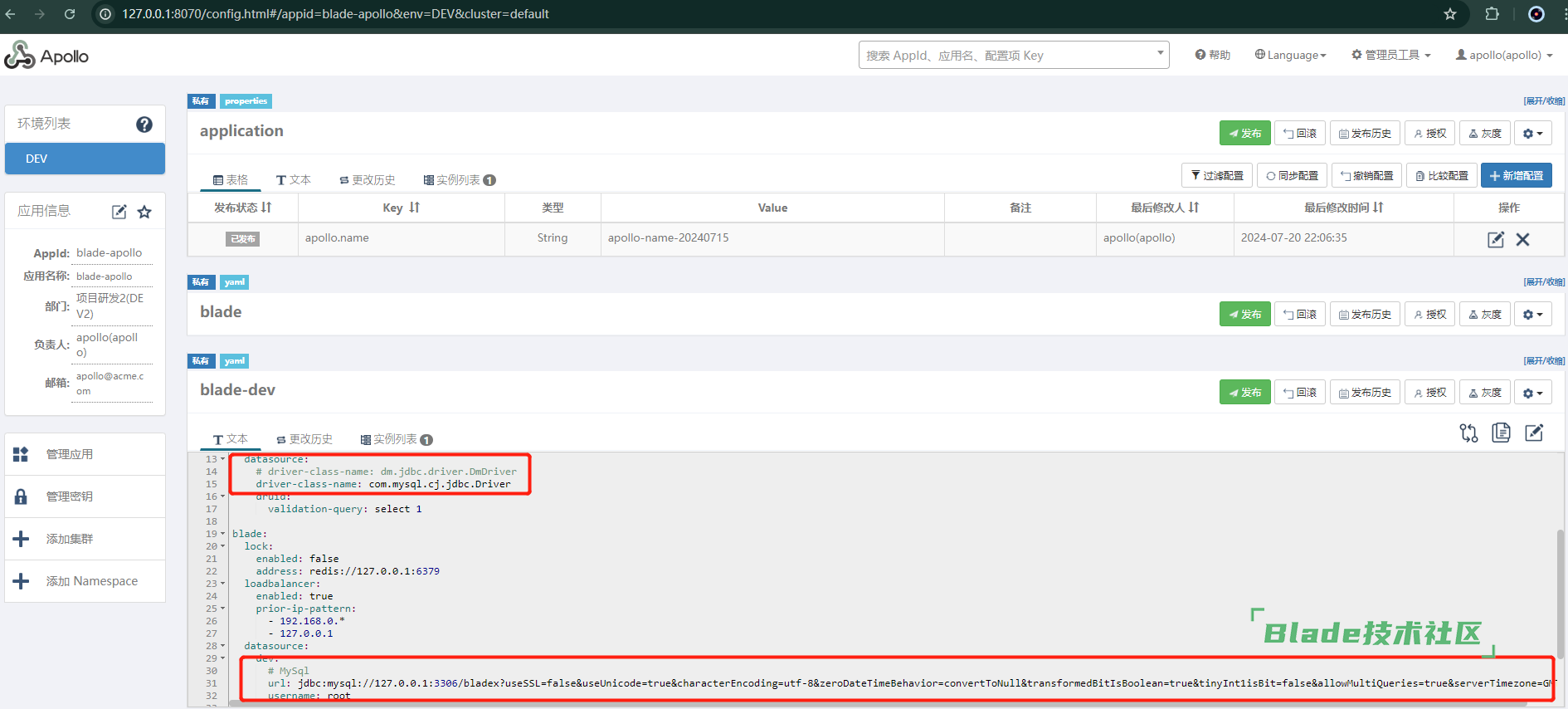Click blade-dev syntax check icon

click(x=1468, y=433)
